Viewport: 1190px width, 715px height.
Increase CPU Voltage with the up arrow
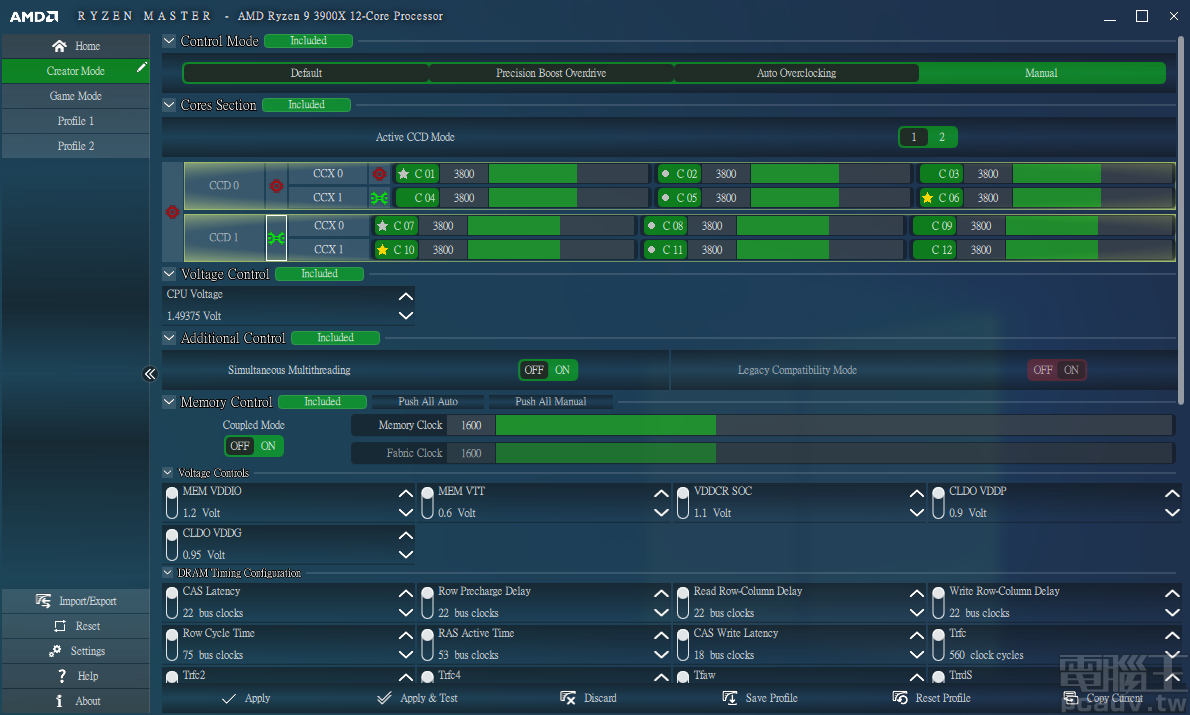405,296
